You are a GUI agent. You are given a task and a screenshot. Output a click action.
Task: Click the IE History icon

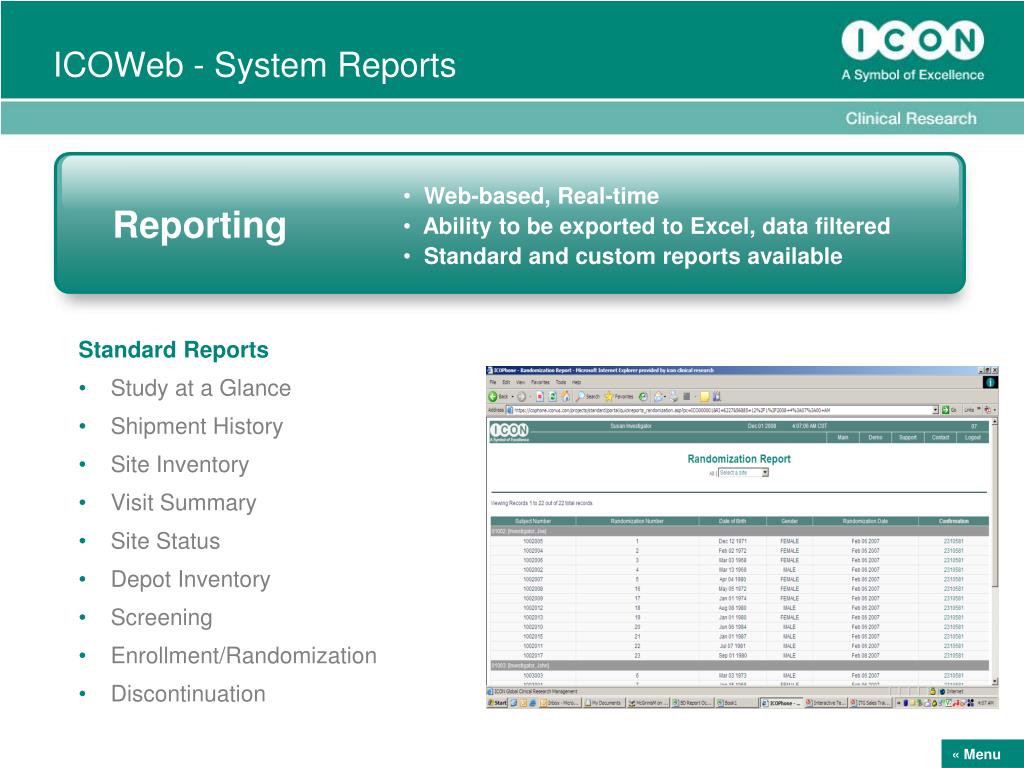coord(643,396)
